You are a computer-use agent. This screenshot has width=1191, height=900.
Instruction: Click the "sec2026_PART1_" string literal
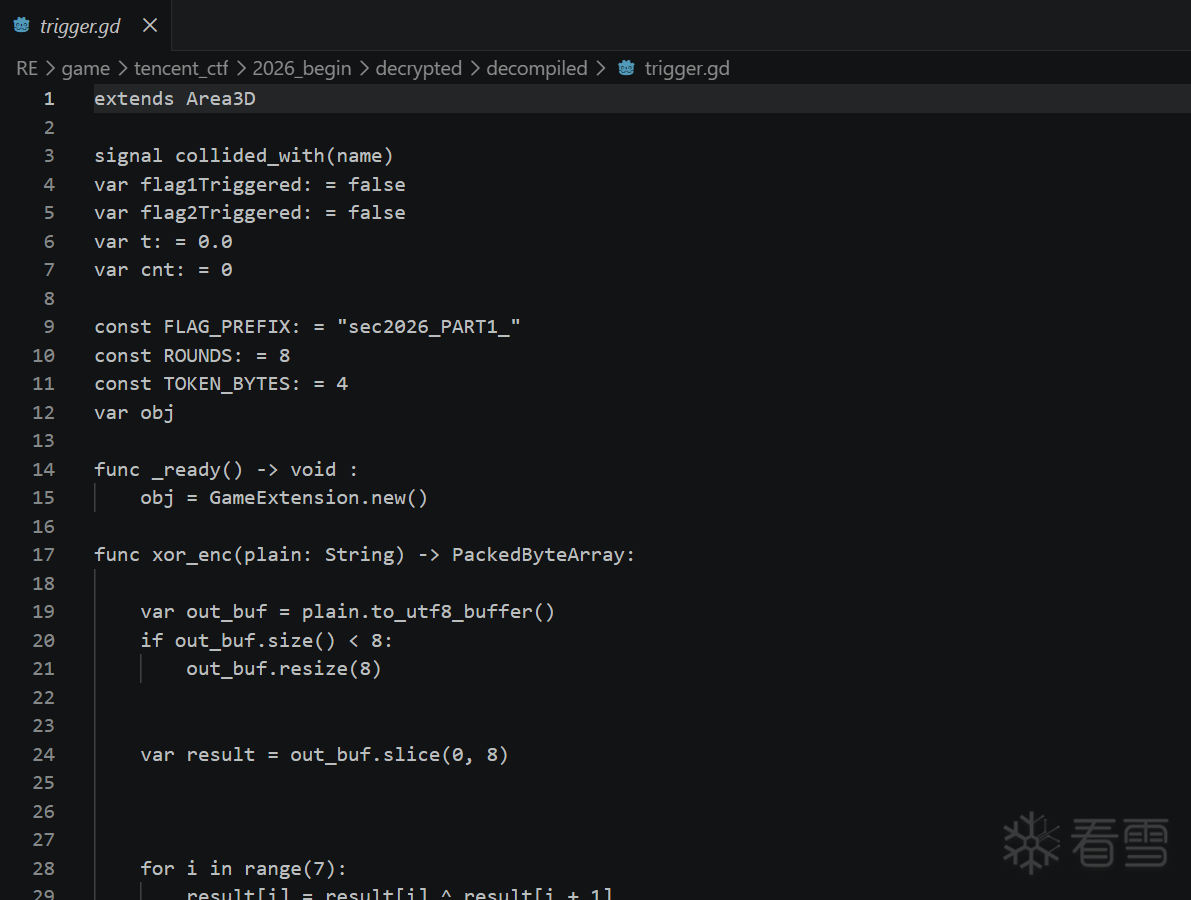click(429, 327)
